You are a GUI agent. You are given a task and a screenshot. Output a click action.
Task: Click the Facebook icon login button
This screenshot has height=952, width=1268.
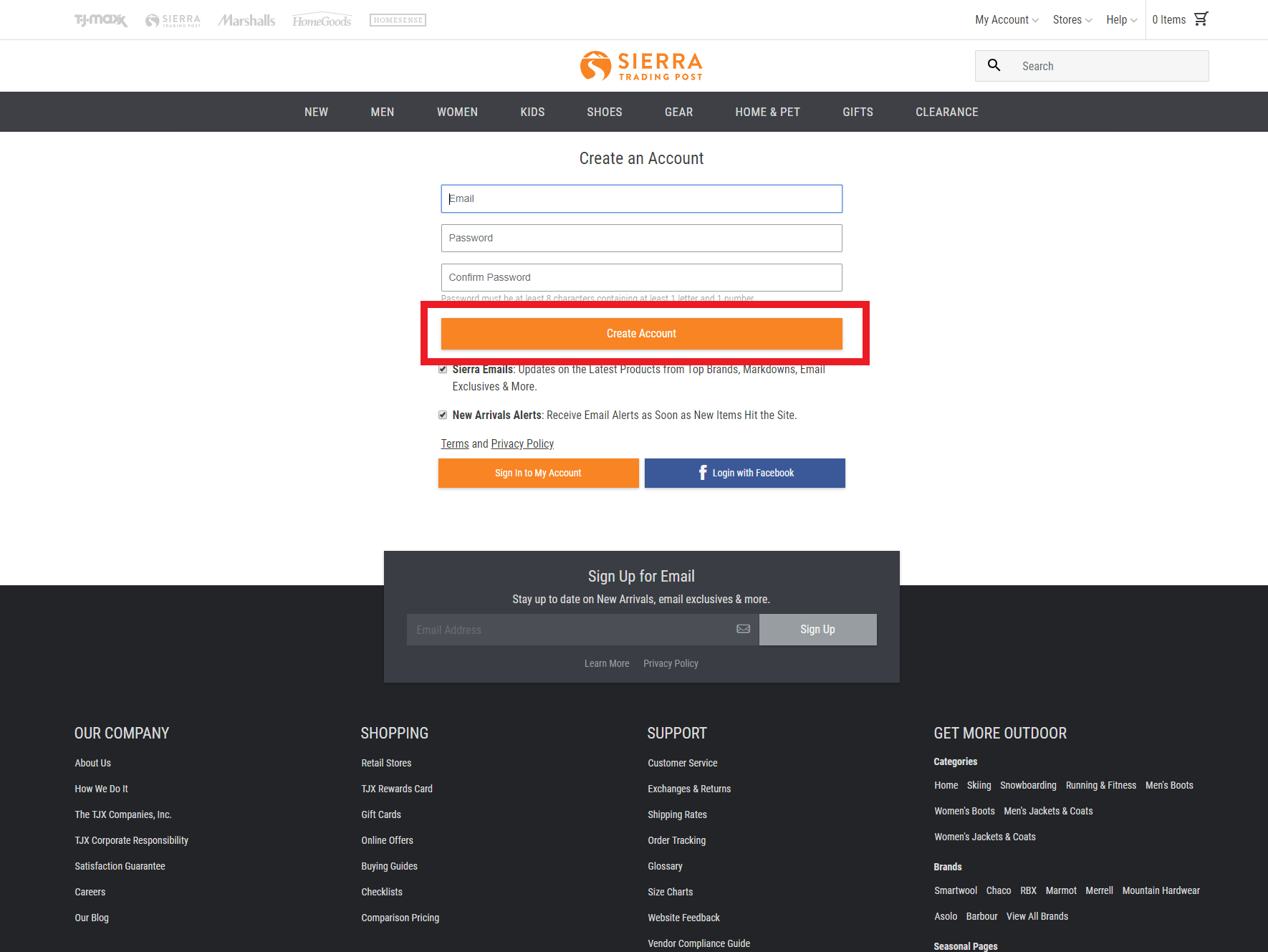744,473
